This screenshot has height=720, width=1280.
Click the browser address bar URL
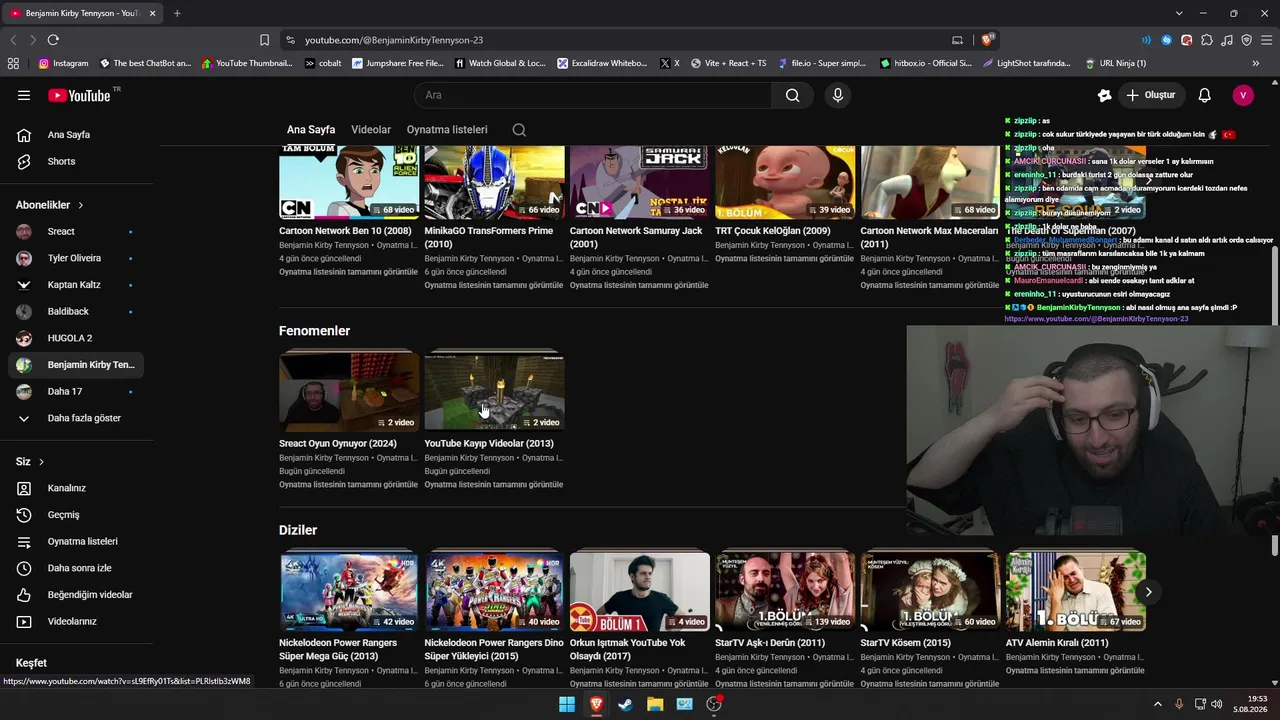394,40
